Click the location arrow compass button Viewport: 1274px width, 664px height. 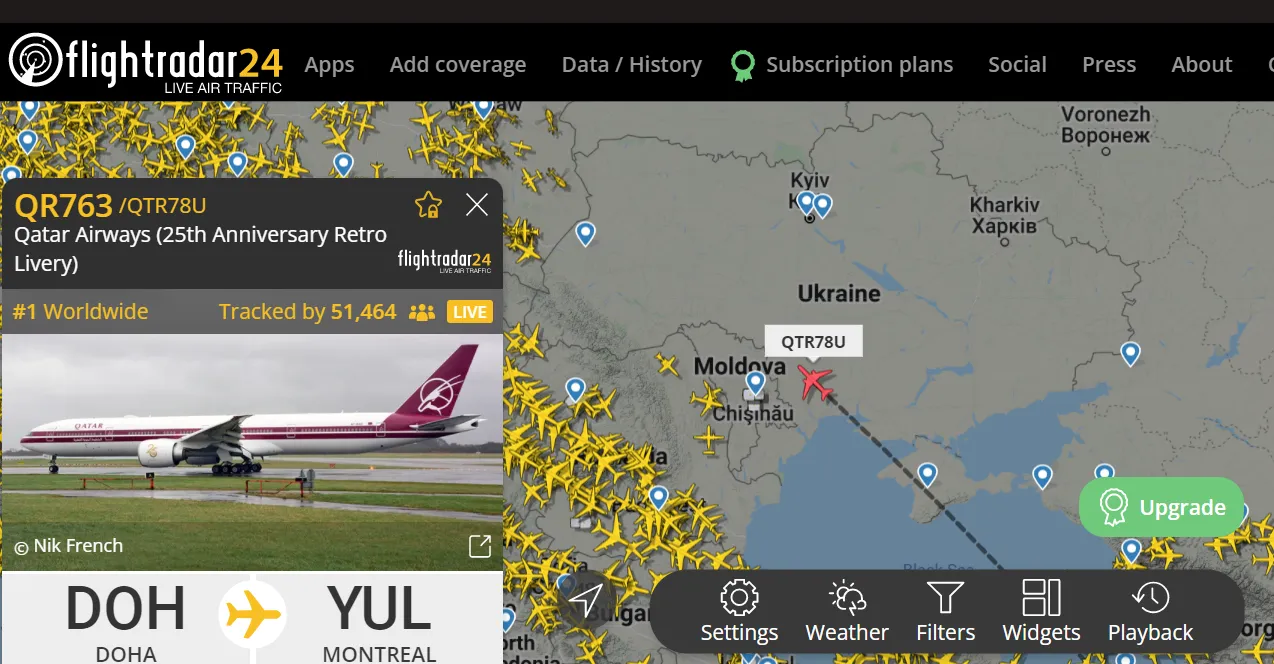586,601
